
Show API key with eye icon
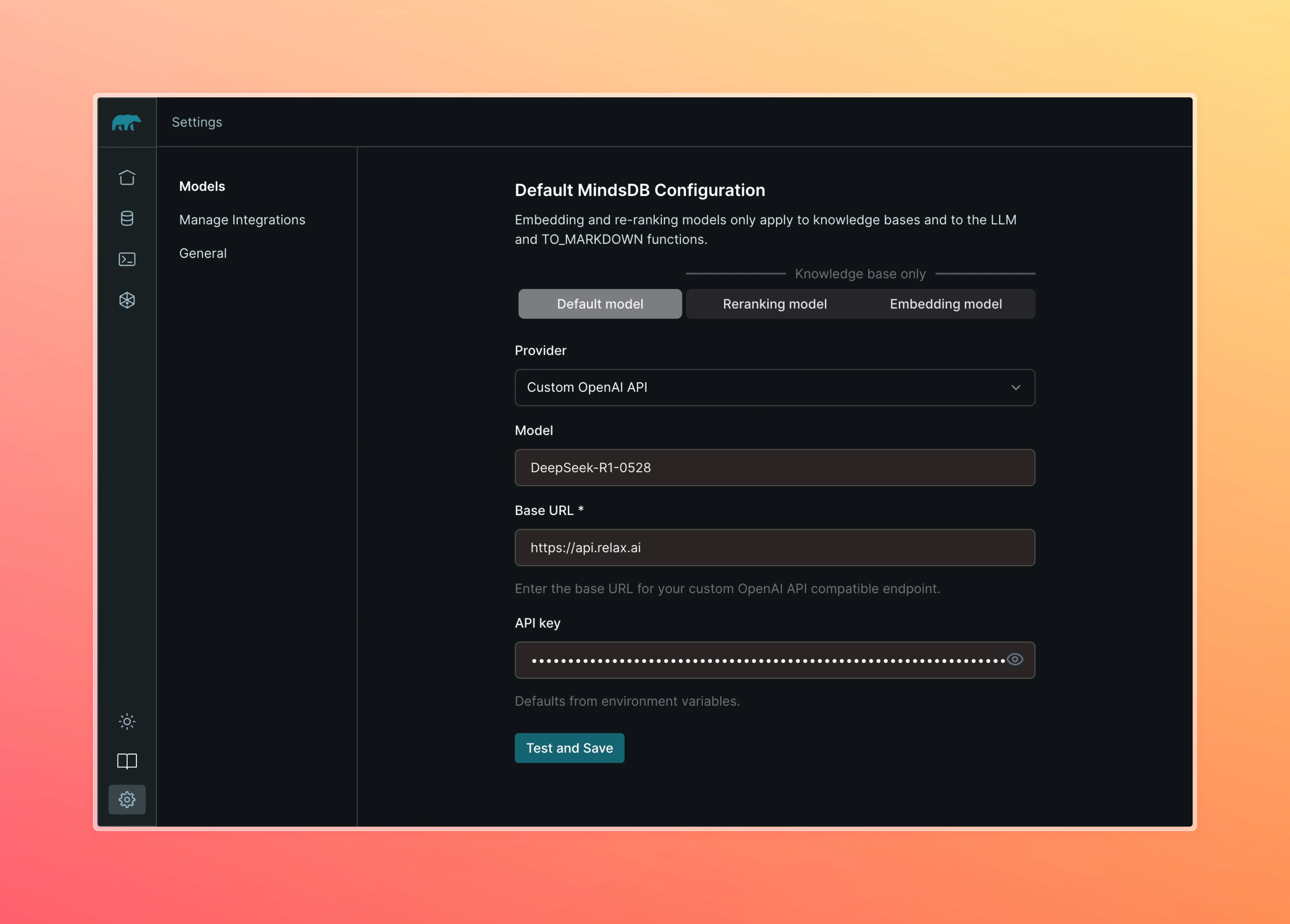1015,660
